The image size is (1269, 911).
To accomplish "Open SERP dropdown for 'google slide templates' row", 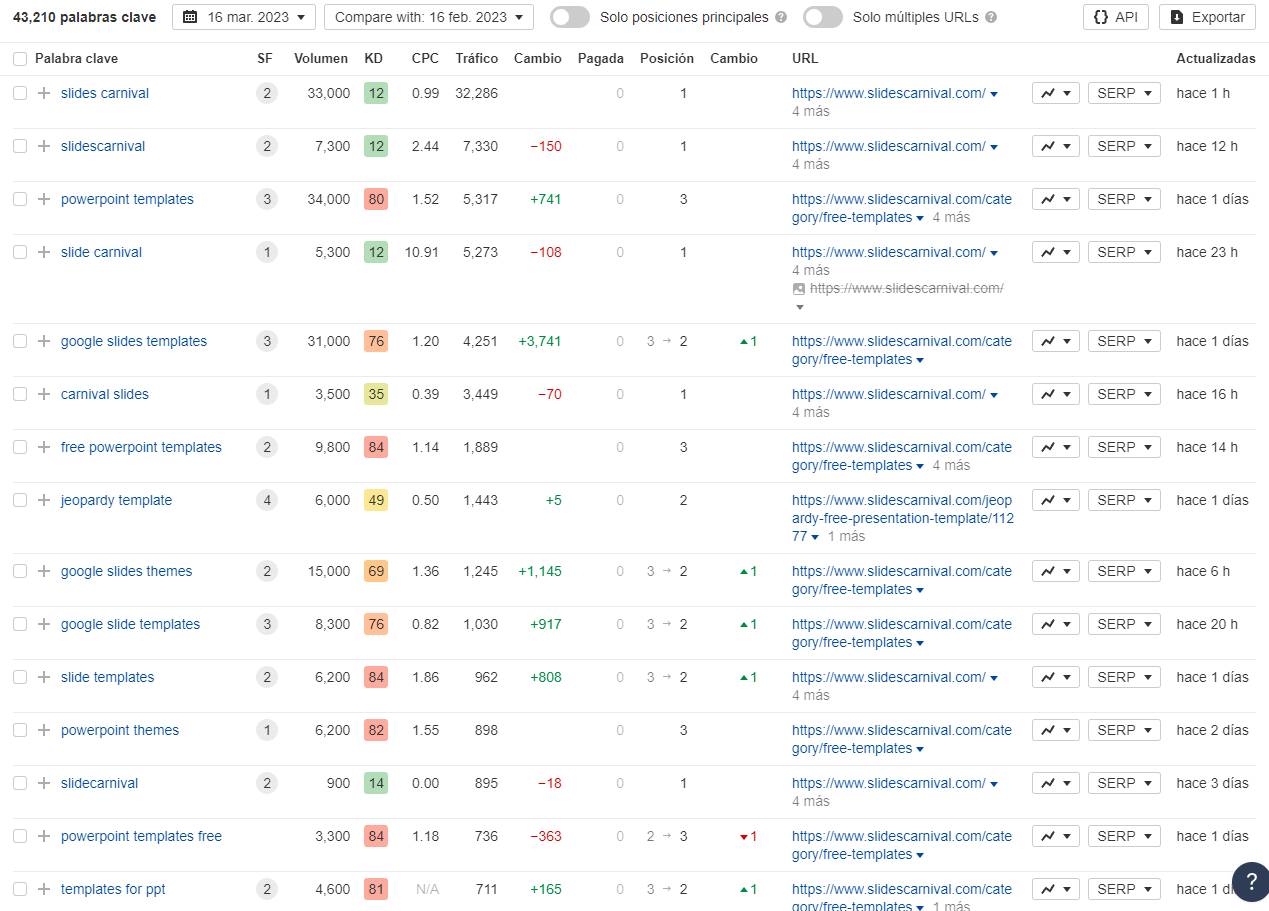I will click(1124, 624).
